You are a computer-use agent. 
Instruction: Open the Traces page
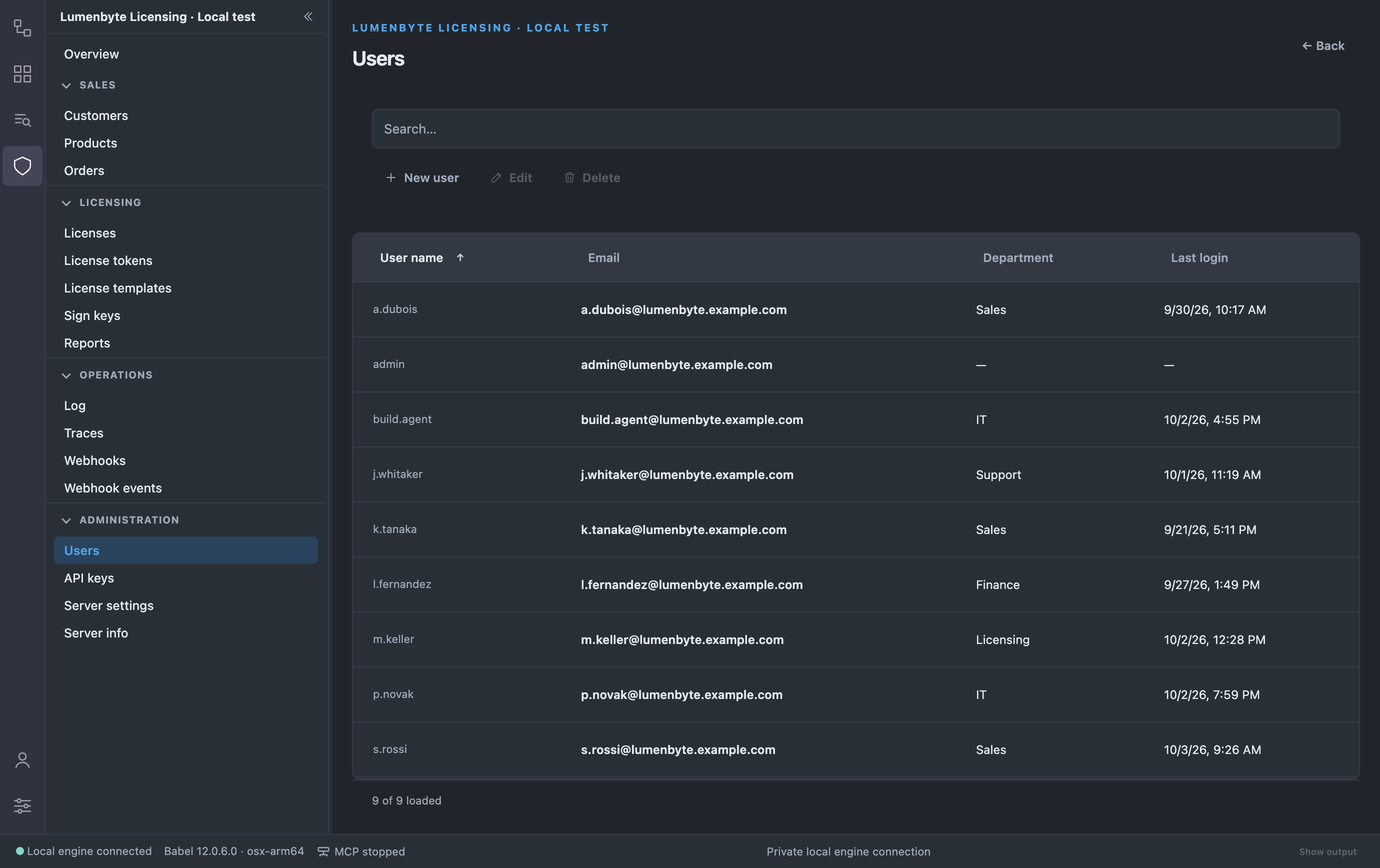(x=83, y=432)
